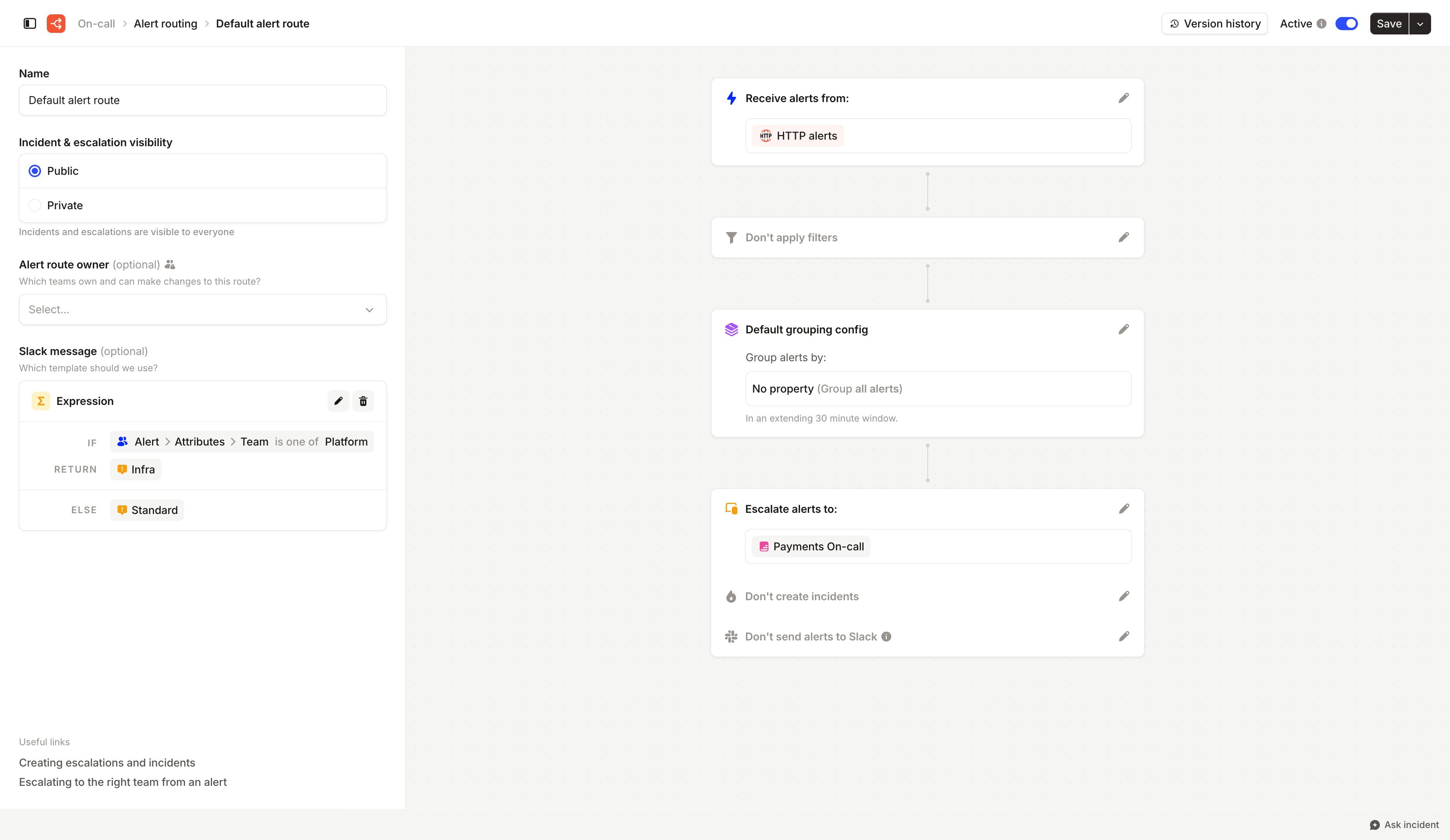Image resolution: width=1450 pixels, height=840 pixels.
Task: Open the incident.io home logo
Action: pos(56,24)
